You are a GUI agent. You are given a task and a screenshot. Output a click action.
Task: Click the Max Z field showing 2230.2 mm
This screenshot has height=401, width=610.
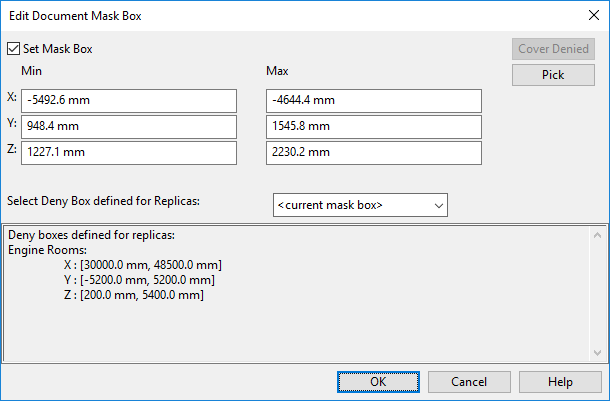pos(374,152)
